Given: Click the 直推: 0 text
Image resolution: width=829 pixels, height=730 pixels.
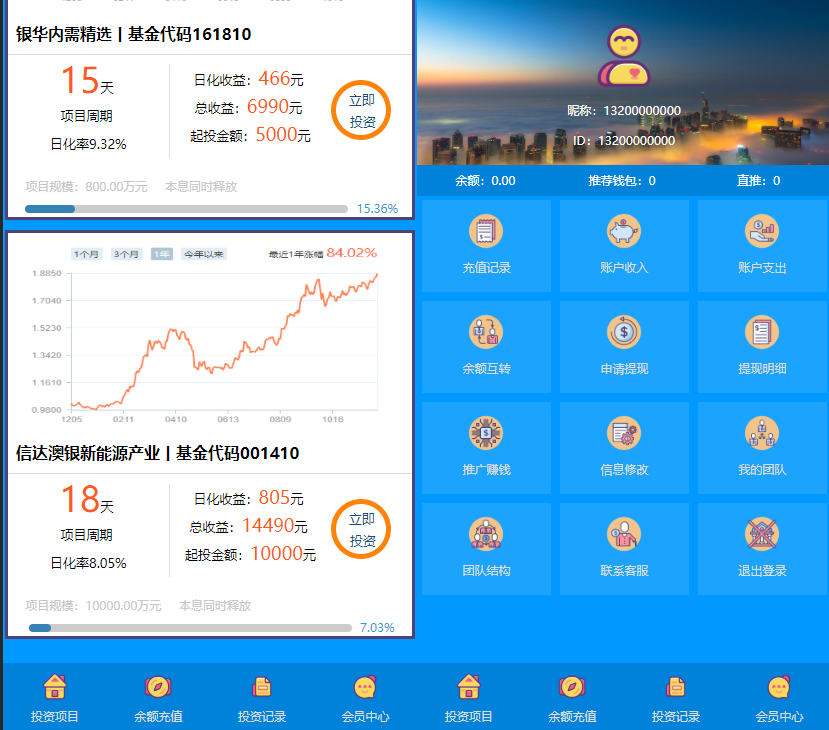Looking at the screenshot, I should click(x=759, y=181).
